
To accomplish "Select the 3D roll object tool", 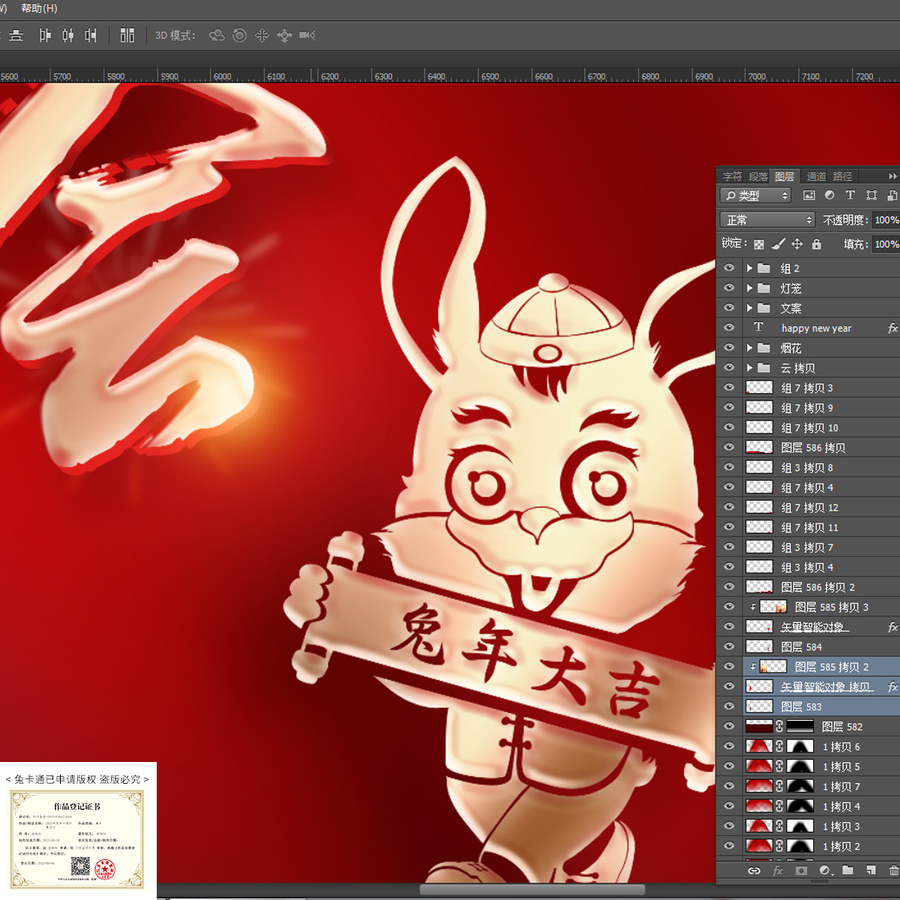I will 239,36.
